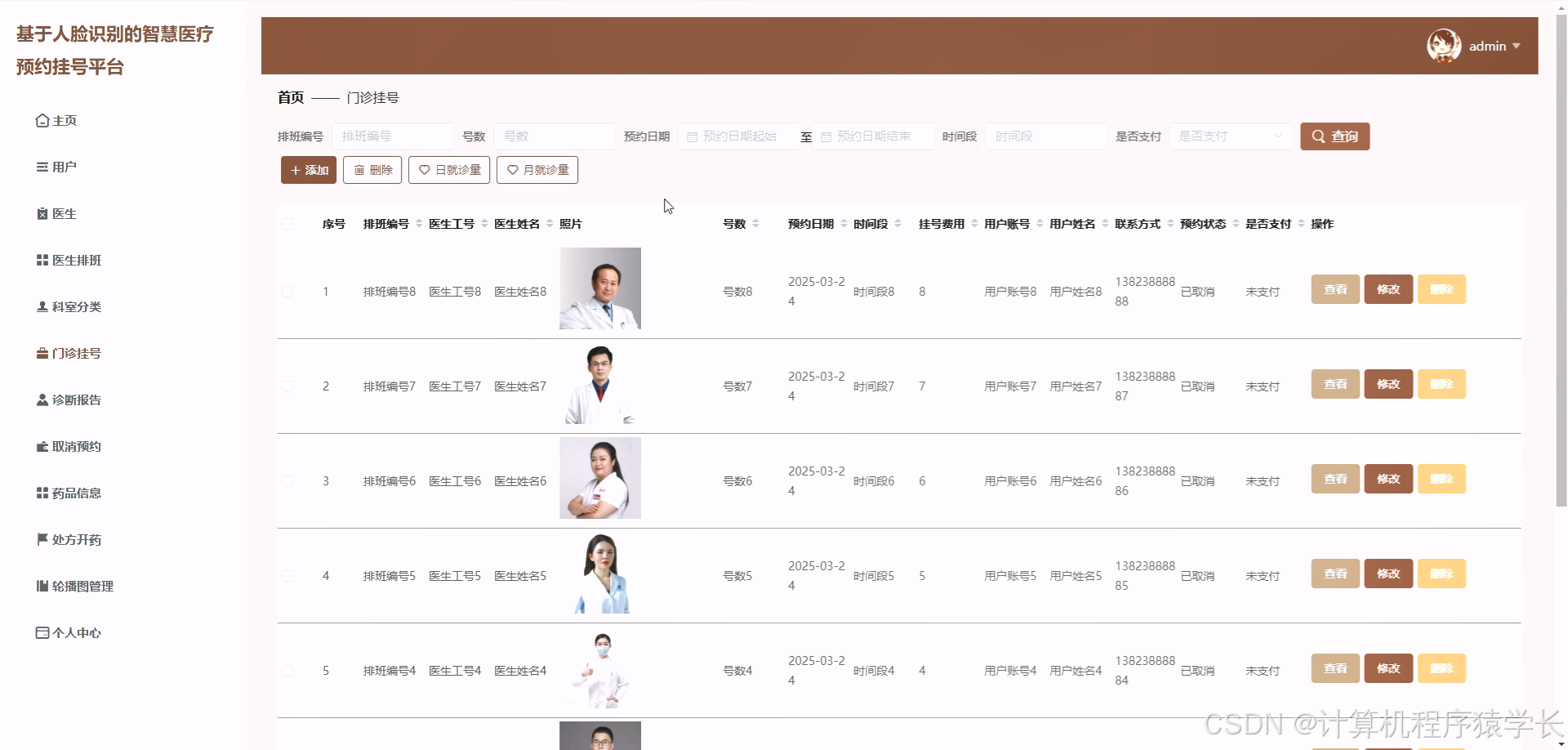Click the 轮播图管理 carousel management icon

pyautogui.click(x=42, y=586)
